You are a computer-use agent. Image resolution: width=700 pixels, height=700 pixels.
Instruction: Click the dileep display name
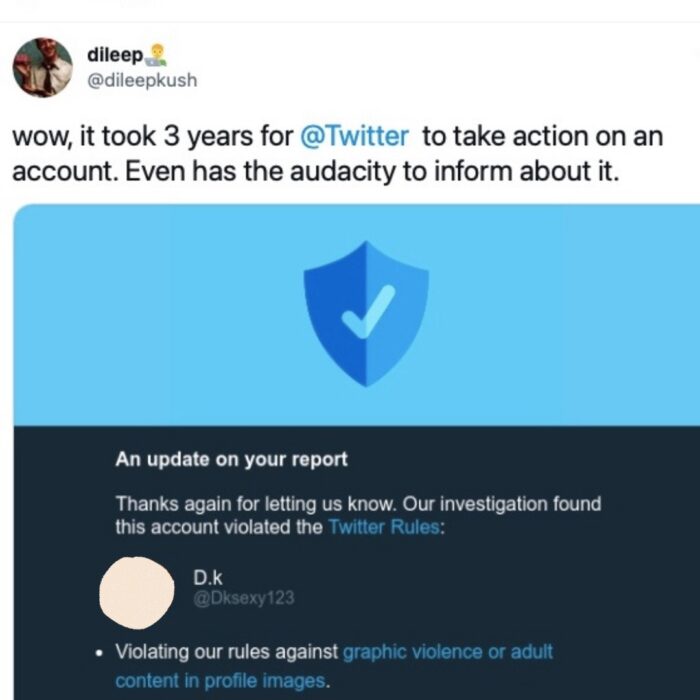[x=115, y=55]
